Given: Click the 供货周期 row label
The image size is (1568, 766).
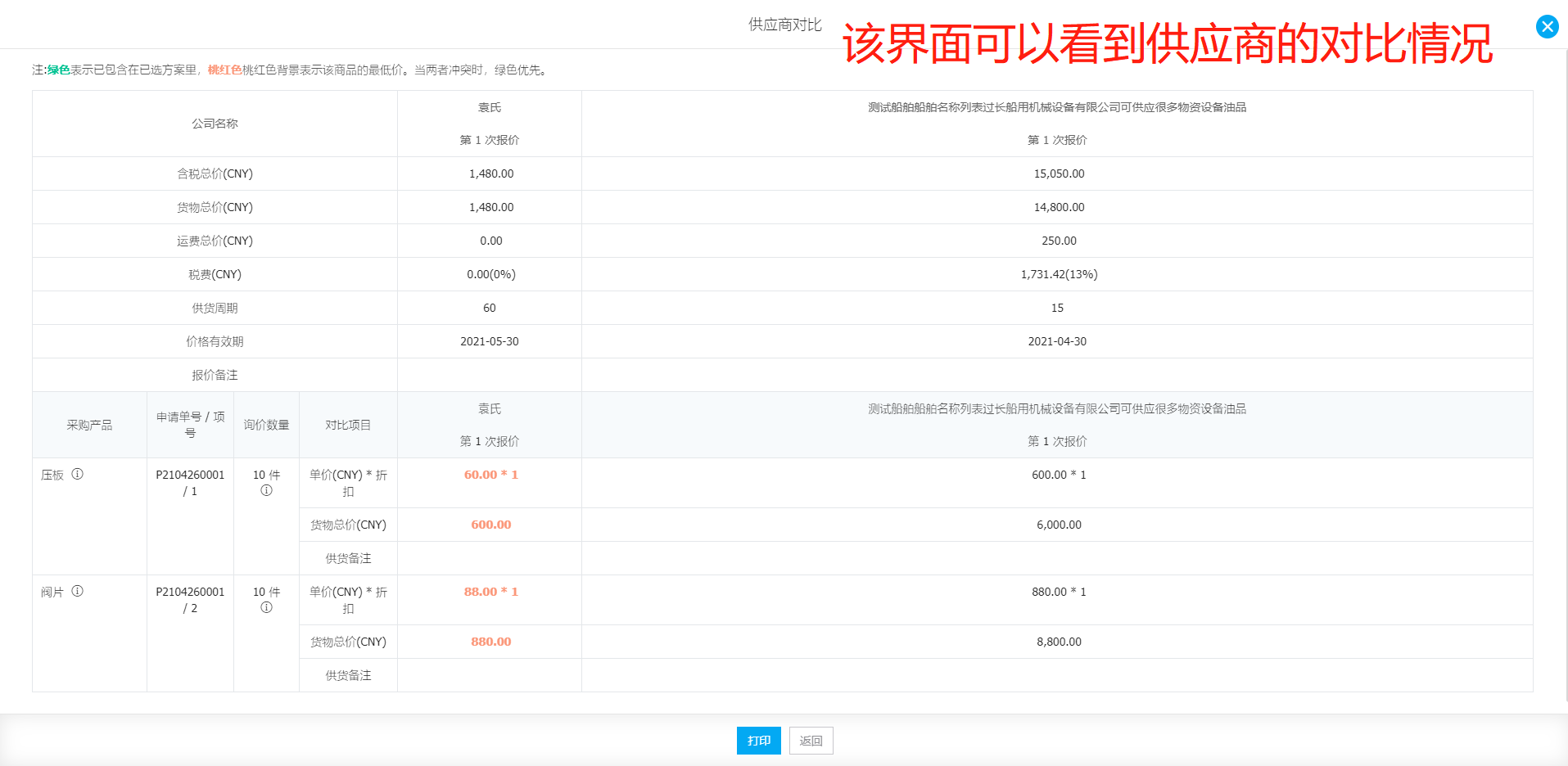Looking at the screenshot, I should click(x=215, y=308).
